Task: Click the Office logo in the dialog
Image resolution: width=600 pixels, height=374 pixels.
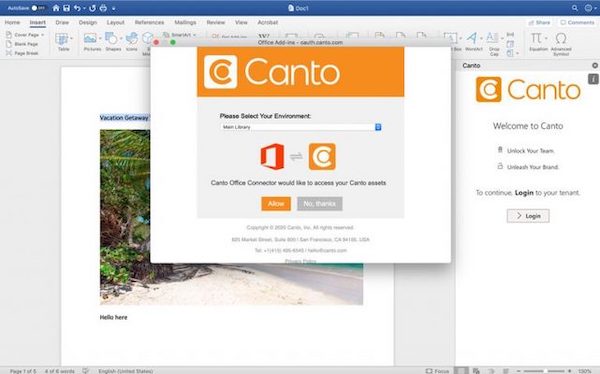Action: coord(272,156)
